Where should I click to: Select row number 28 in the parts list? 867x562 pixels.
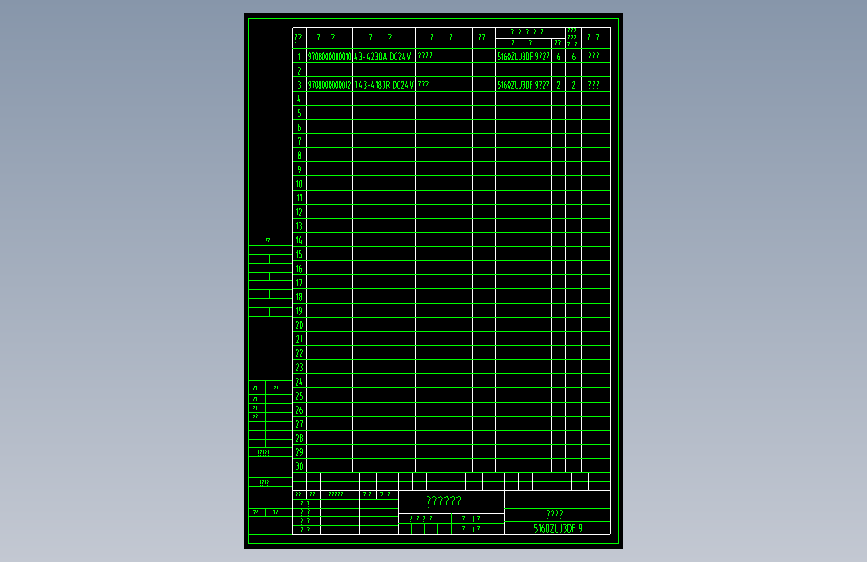[299, 438]
